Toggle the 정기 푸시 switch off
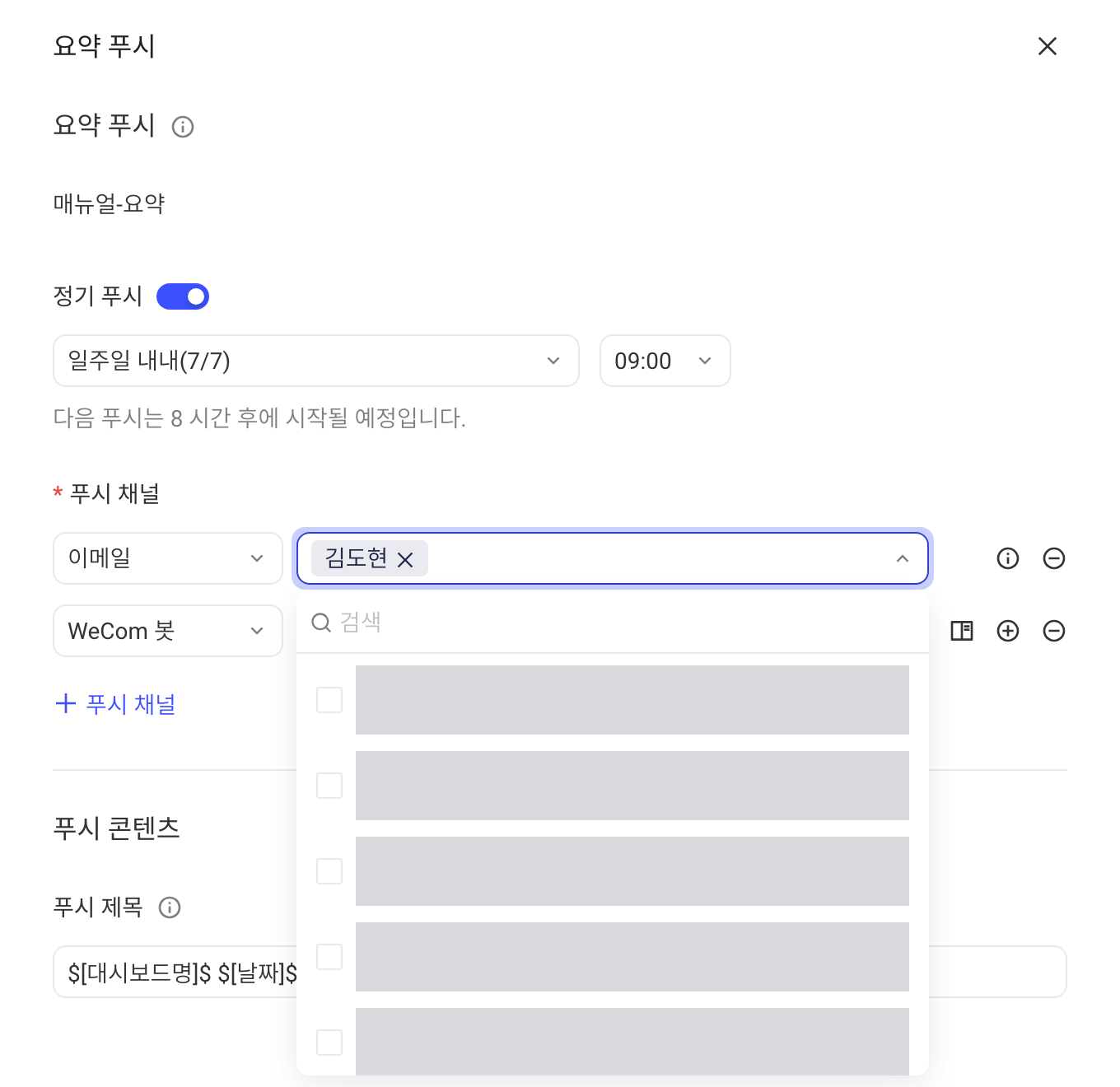This screenshot has height=1087, width=1120. 183,296
